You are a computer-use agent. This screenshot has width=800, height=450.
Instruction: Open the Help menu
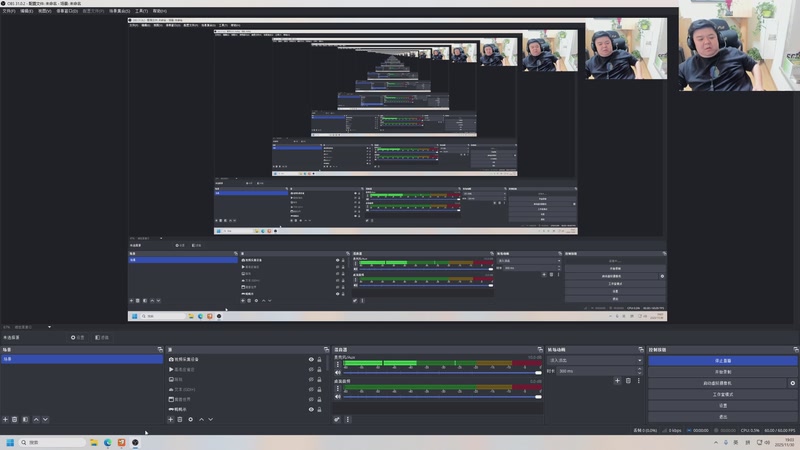click(x=160, y=11)
